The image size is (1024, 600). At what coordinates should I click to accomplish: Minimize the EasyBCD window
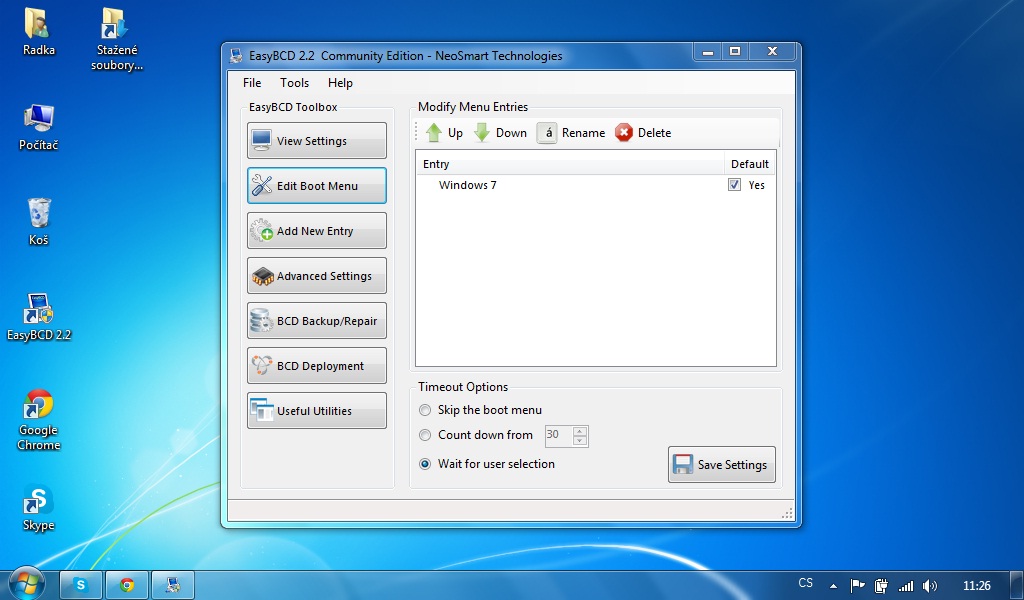click(708, 52)
